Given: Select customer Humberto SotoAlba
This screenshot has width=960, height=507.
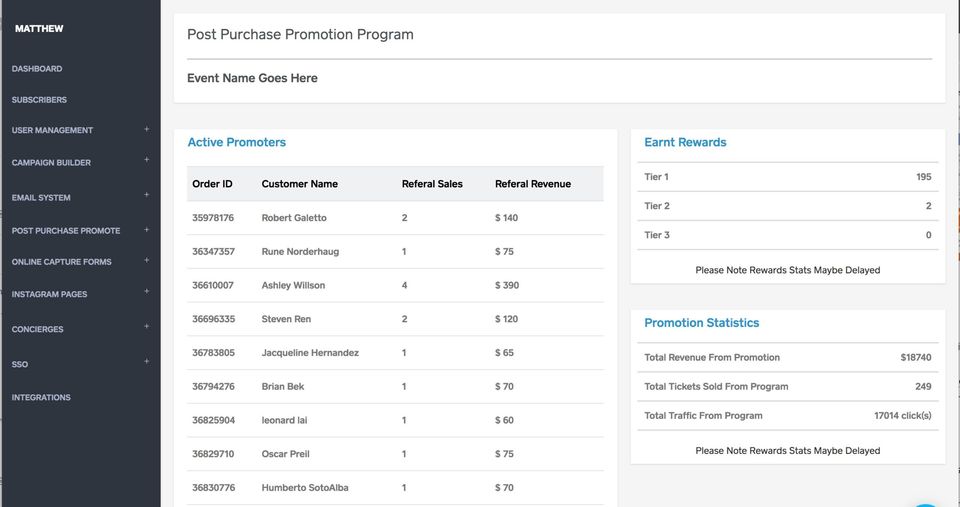Looking at the screenshot, I should 305,487.
